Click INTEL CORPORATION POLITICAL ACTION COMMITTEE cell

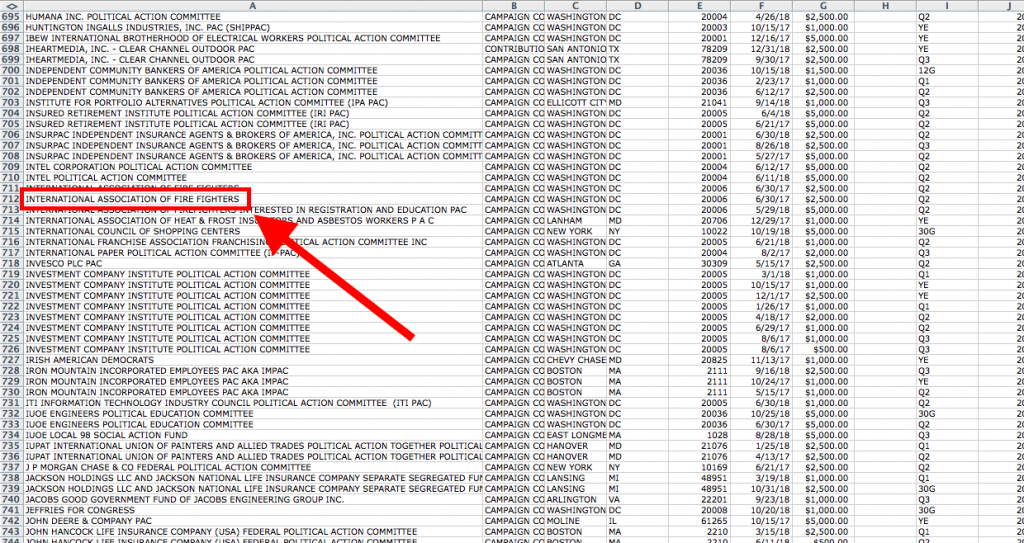pos(253,167)
